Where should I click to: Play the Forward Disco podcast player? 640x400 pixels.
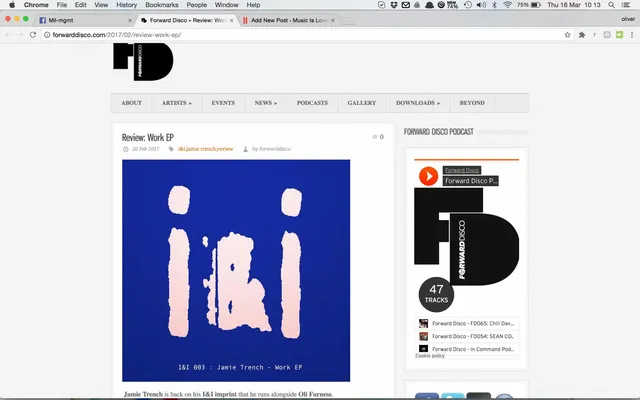point(428,176)
